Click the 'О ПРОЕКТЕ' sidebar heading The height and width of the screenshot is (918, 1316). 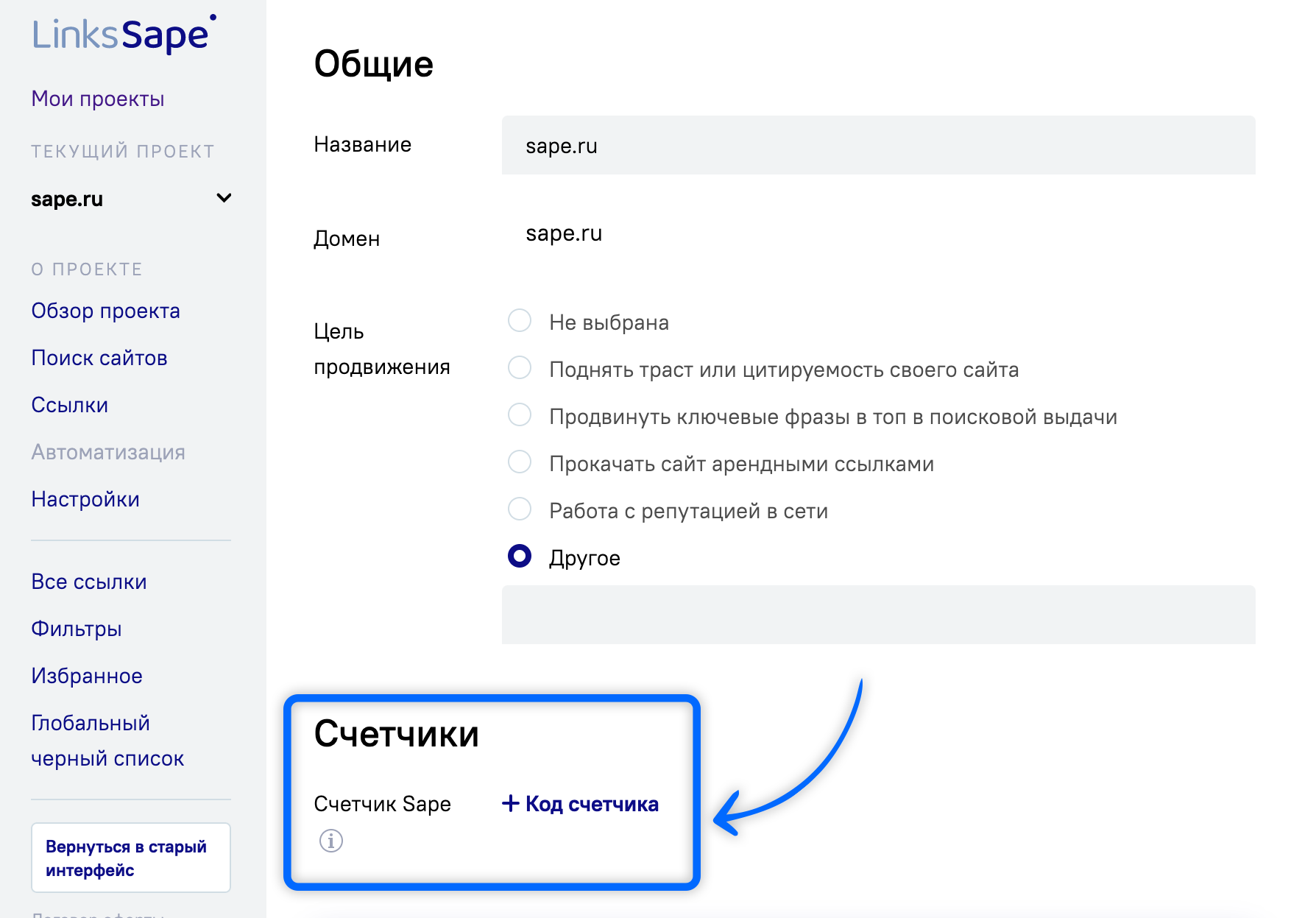(87, 269)
